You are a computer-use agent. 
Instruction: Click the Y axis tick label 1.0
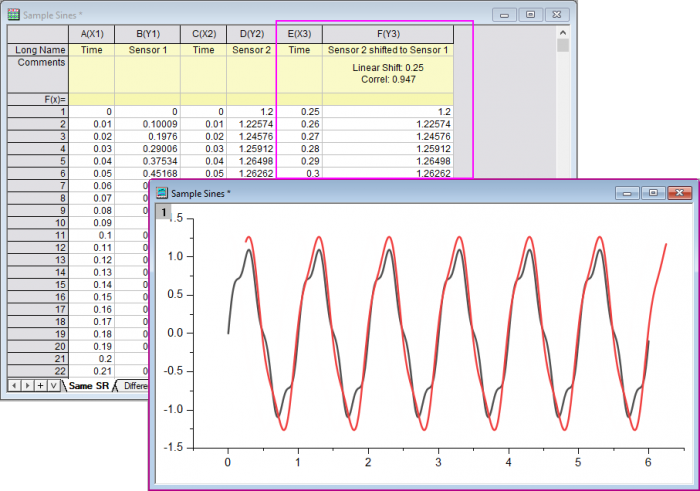(x=175, y=256)
